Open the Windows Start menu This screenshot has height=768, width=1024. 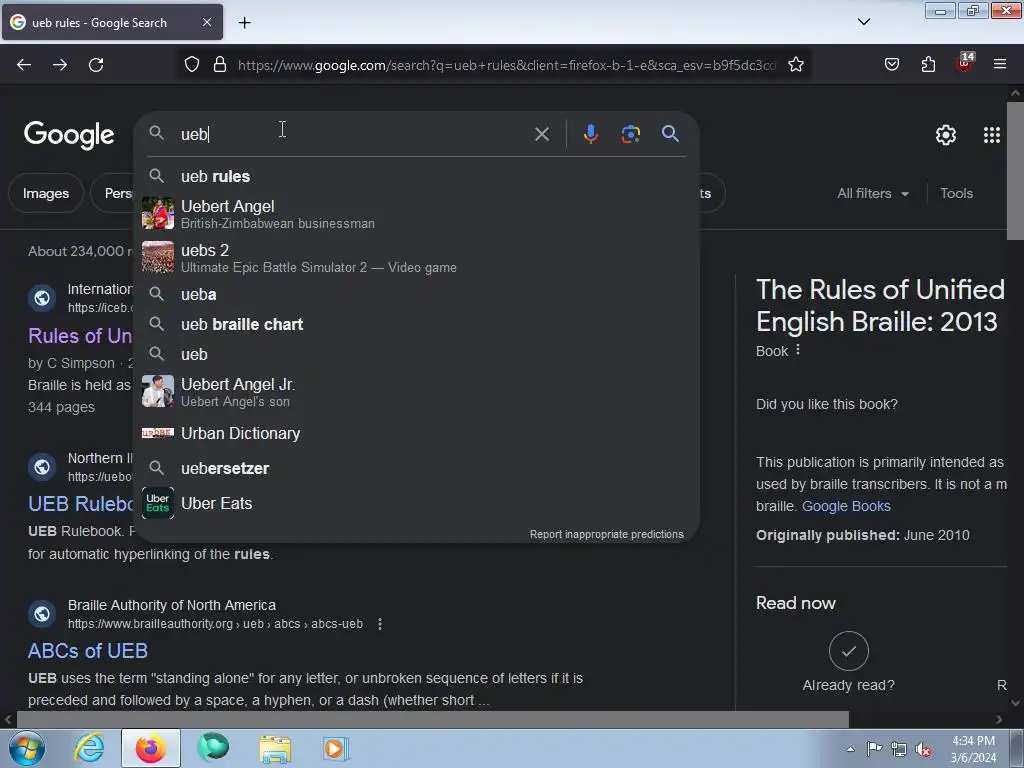point(27,748)
